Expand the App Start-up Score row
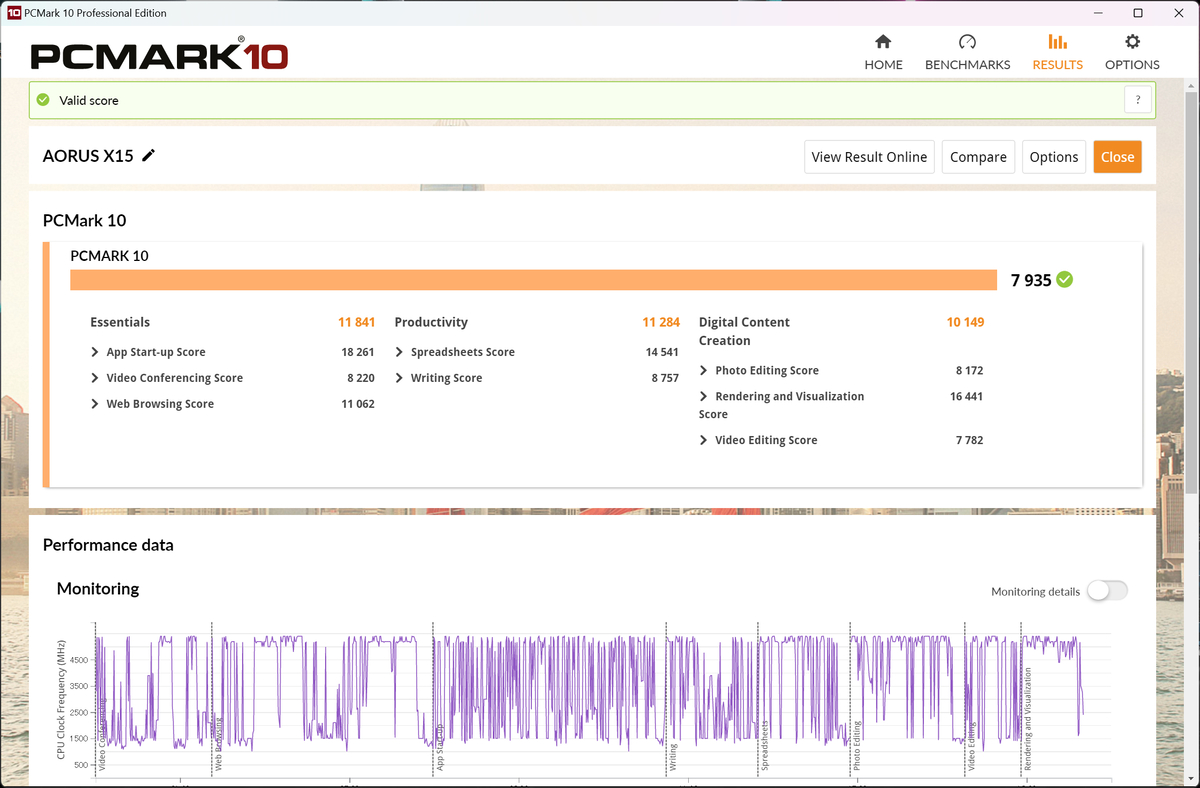 [x=95, y=352]
